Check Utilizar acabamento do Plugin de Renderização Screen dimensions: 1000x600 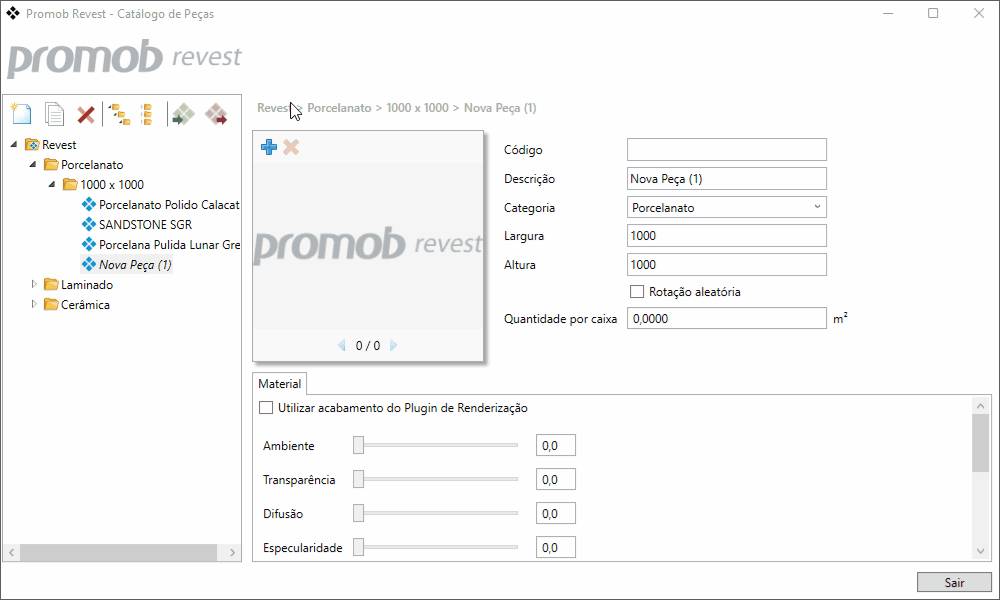pyautogui.click(x=266, y=407)
